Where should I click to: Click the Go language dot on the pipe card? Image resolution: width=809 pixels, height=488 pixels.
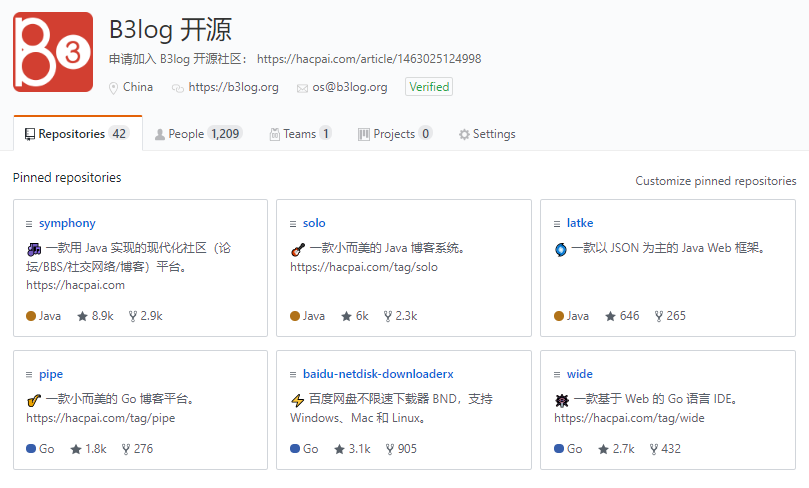pyautogui.click(x=31, y=448)
